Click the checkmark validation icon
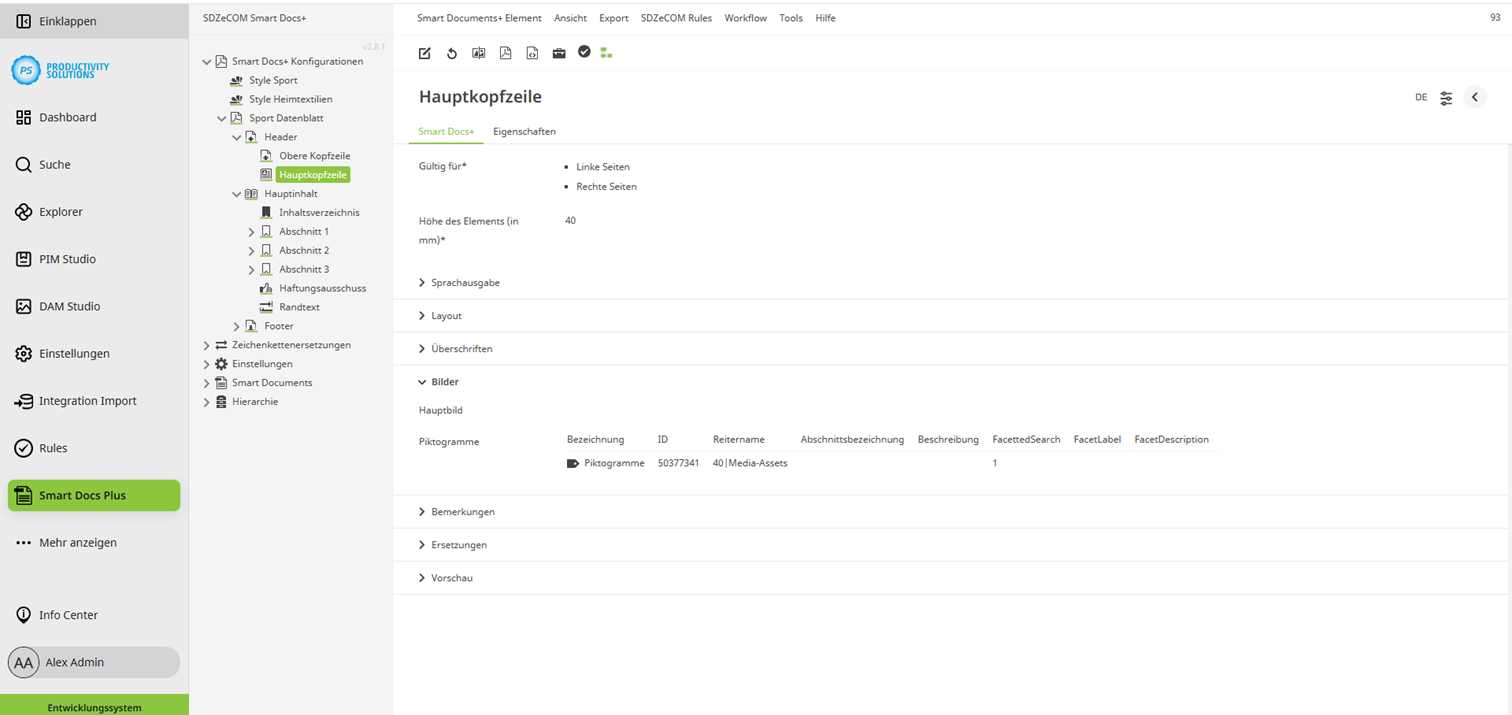The height and width of the screenshot is (715, 1512). pos(584,53)
